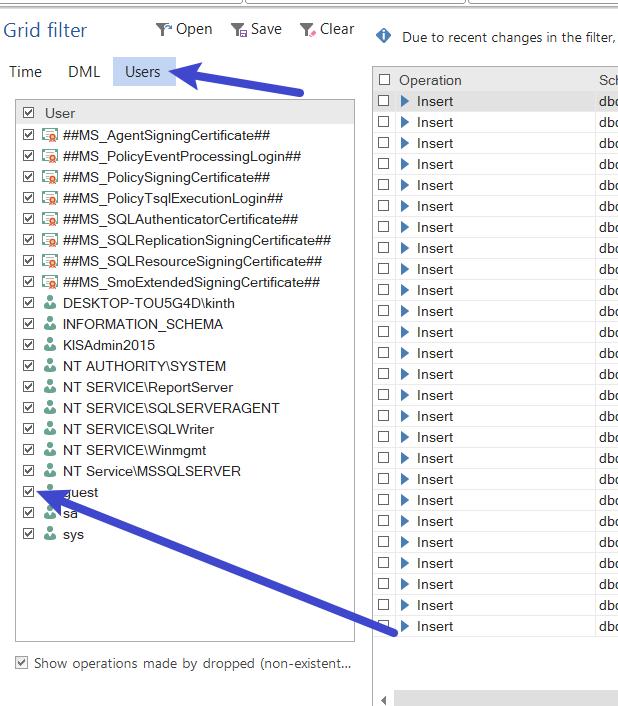Uncheck the sys user checkbox
This screenshot has height=706, width=618.
click(x=28, y=534)
